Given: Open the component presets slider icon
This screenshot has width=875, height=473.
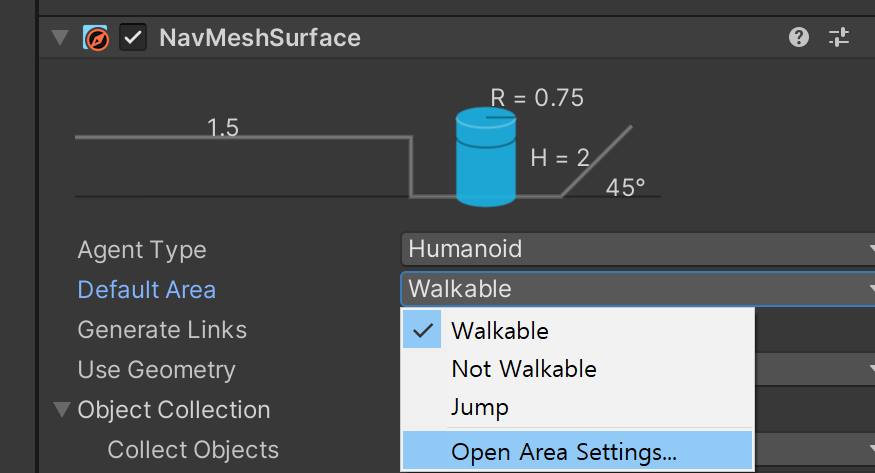Looking at the screenshot, I should pyautogui.click(x=839, y=38).
